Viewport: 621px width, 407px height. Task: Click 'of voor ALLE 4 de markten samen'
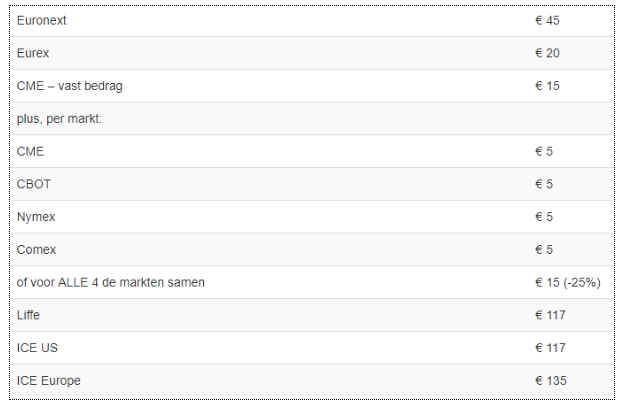click(111, 283)
